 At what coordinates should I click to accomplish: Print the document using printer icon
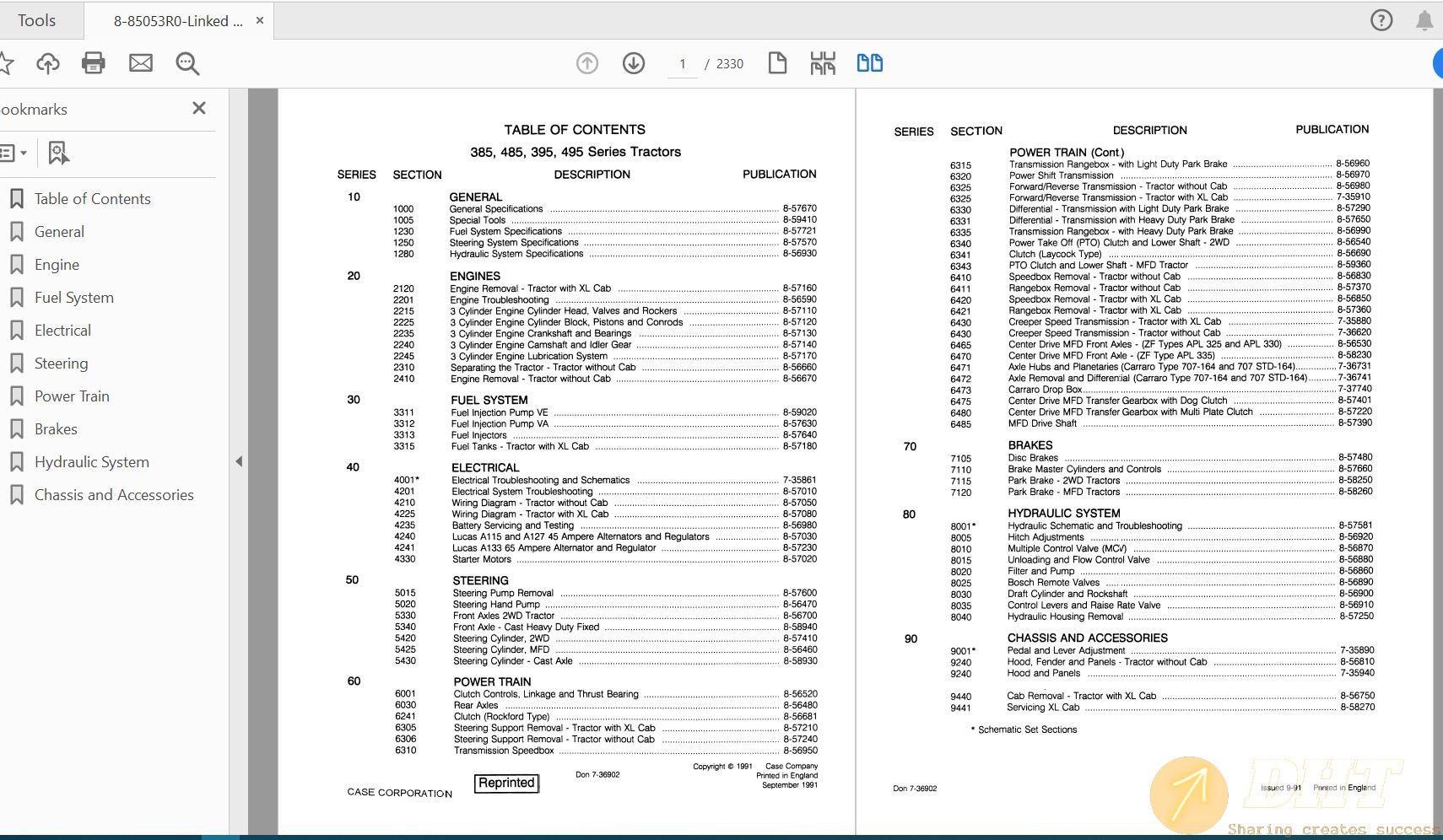[x=94, y=63]
